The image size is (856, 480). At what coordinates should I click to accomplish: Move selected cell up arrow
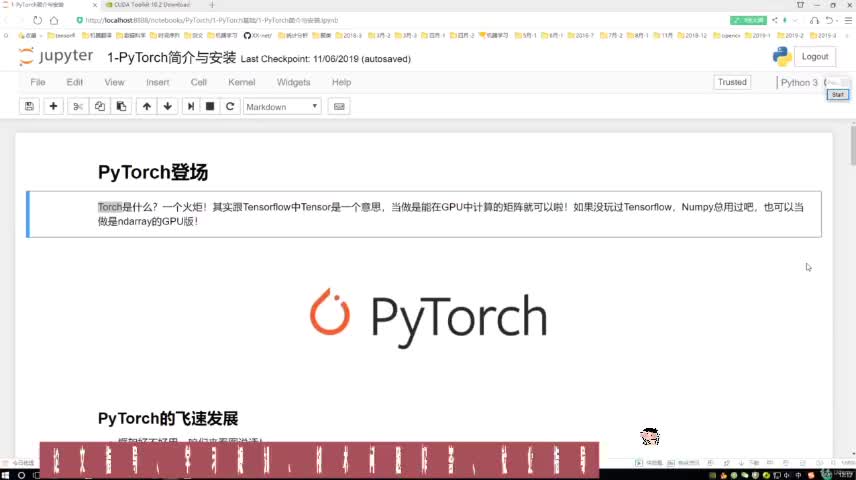click(x=147, y=106)
